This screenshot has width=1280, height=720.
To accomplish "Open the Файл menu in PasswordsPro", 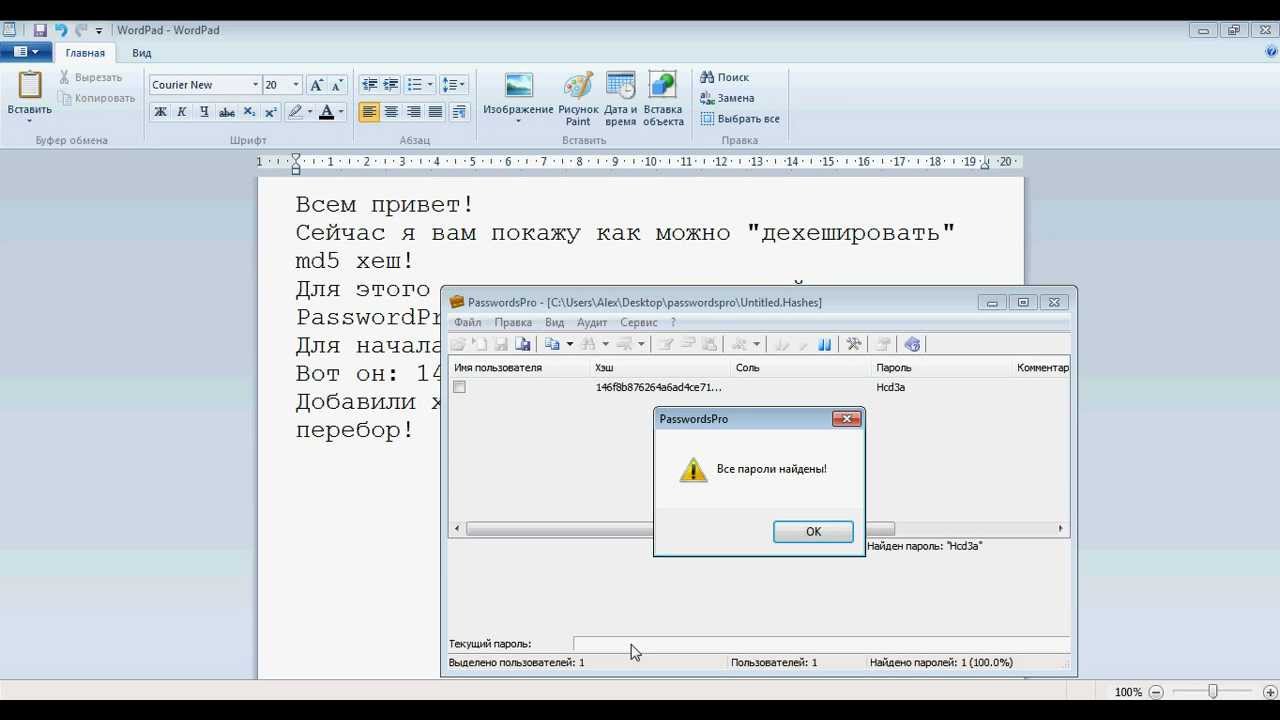I will (x=467, y=322).
